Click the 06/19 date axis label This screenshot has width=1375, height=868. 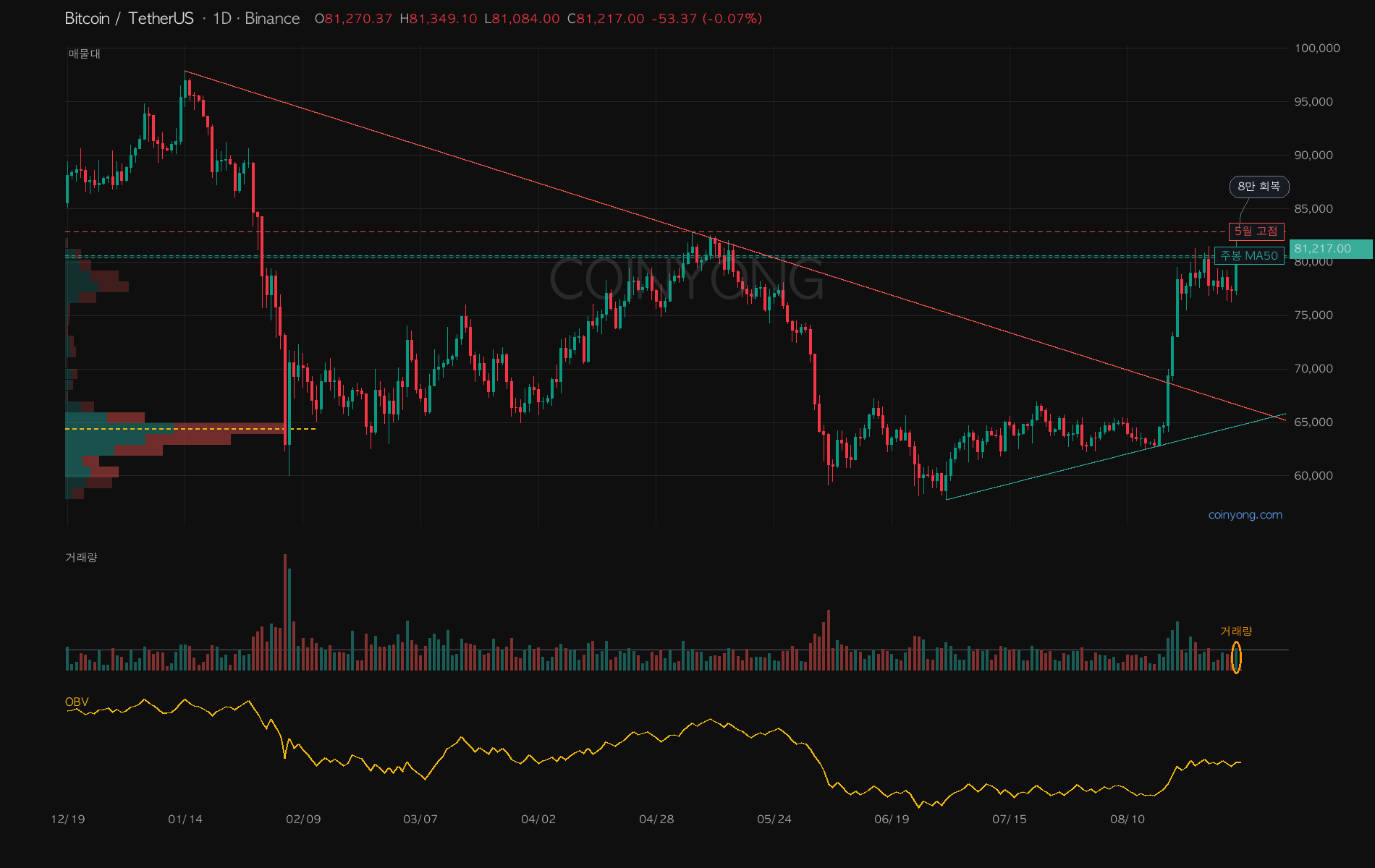(x=892, y=820)
